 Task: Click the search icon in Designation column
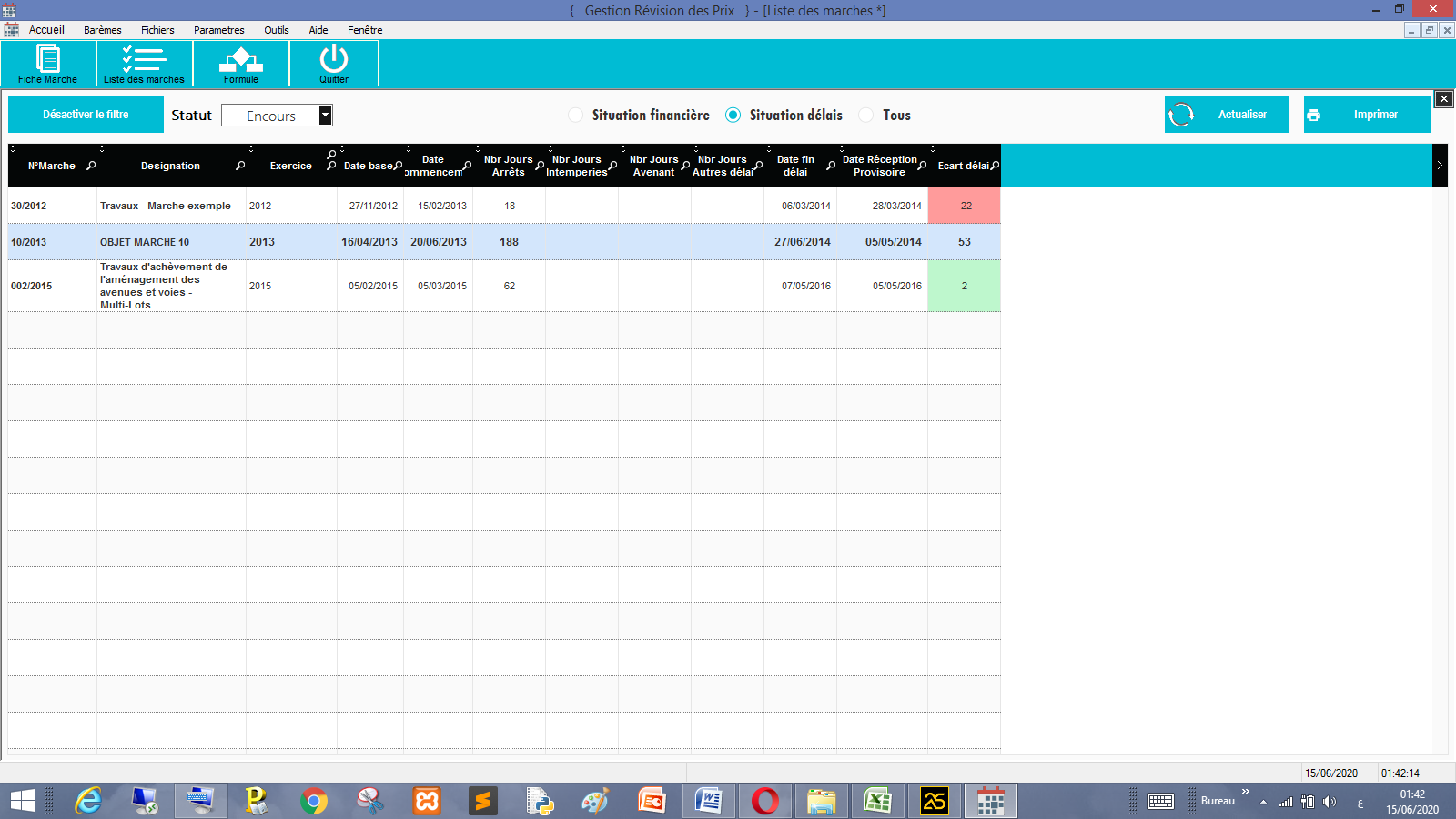240,166
